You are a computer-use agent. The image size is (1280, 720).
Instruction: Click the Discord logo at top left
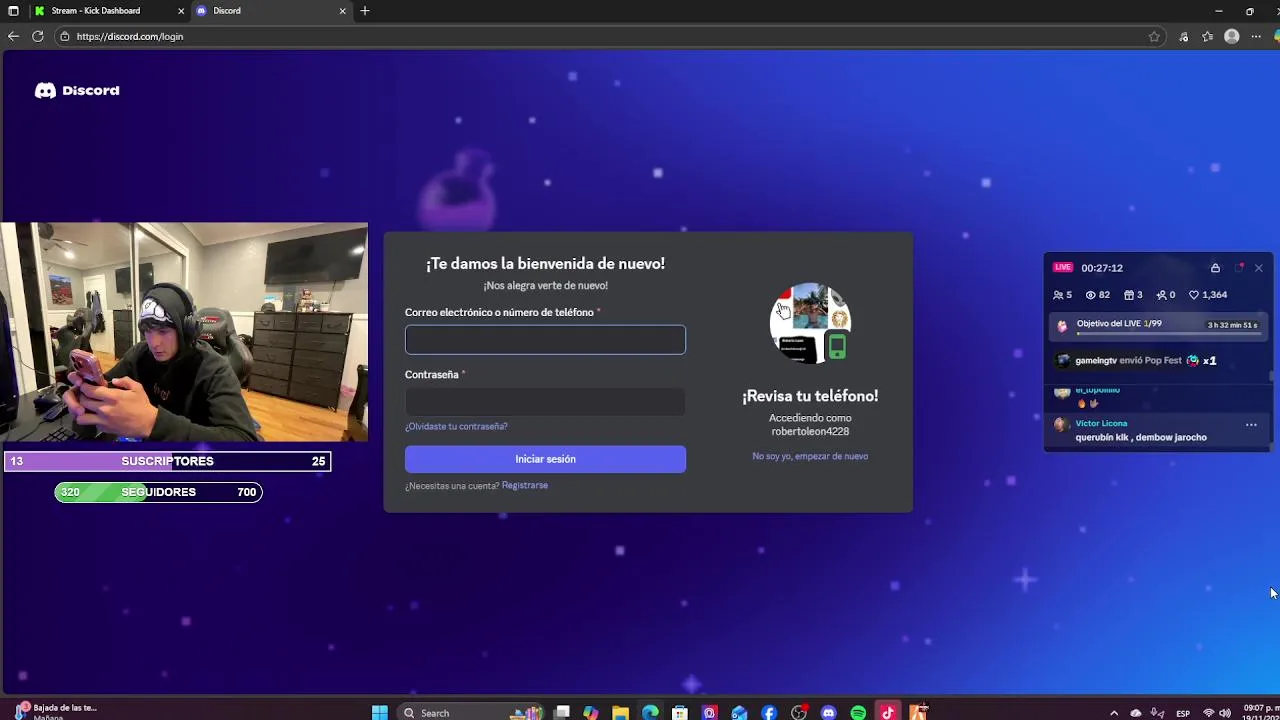pyautogui.click(x=77, y=90)
